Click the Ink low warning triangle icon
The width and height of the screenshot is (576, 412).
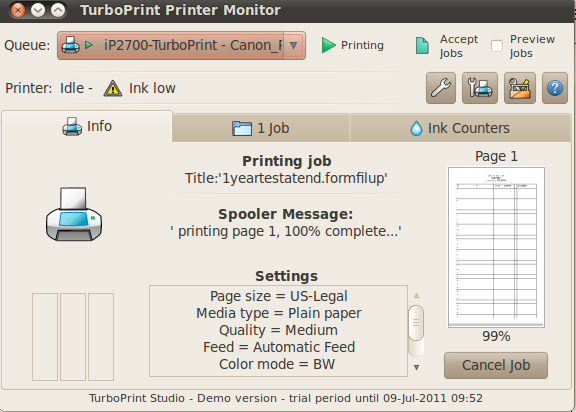pos(113,88)
